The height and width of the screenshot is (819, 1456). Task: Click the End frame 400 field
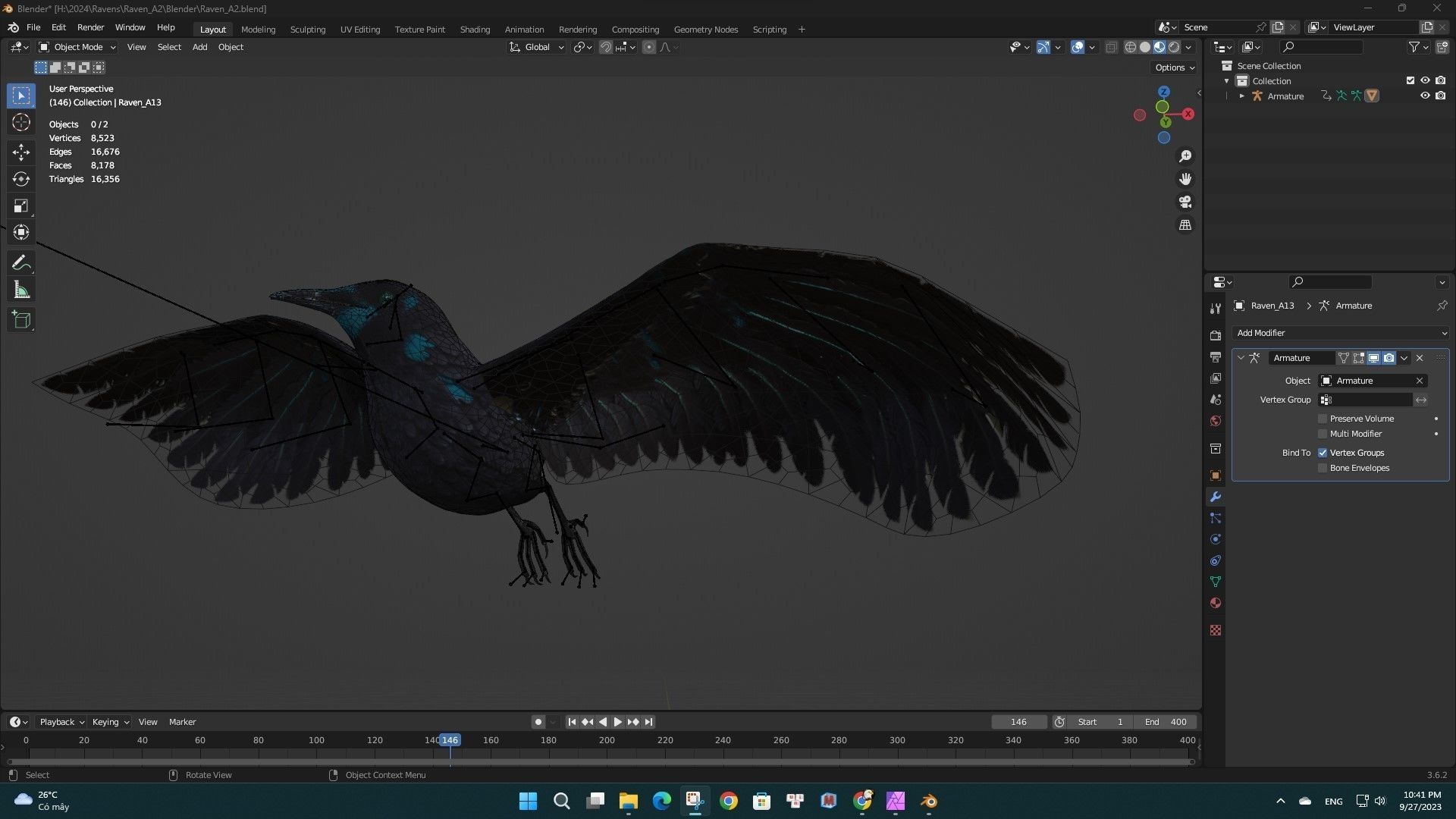pos(1166,722)
